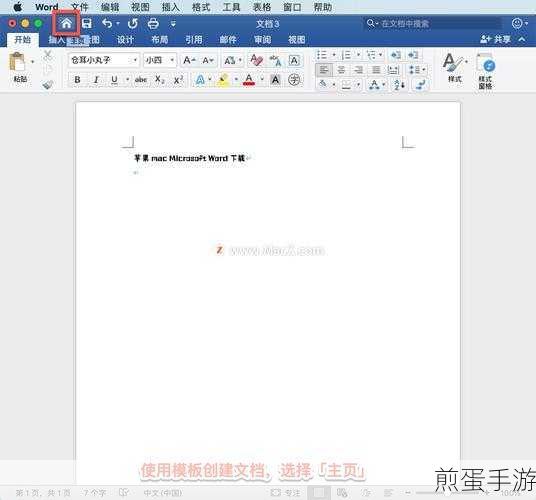Click the 粘贴 paste button
This screenshot has width=536, height=500.
(x=19, y=67)
